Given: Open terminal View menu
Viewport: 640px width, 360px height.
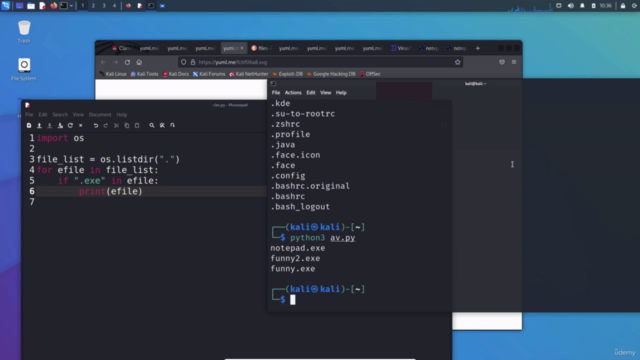Looking at the screenshot, I should pyautogui.click(x=325, y=93).
